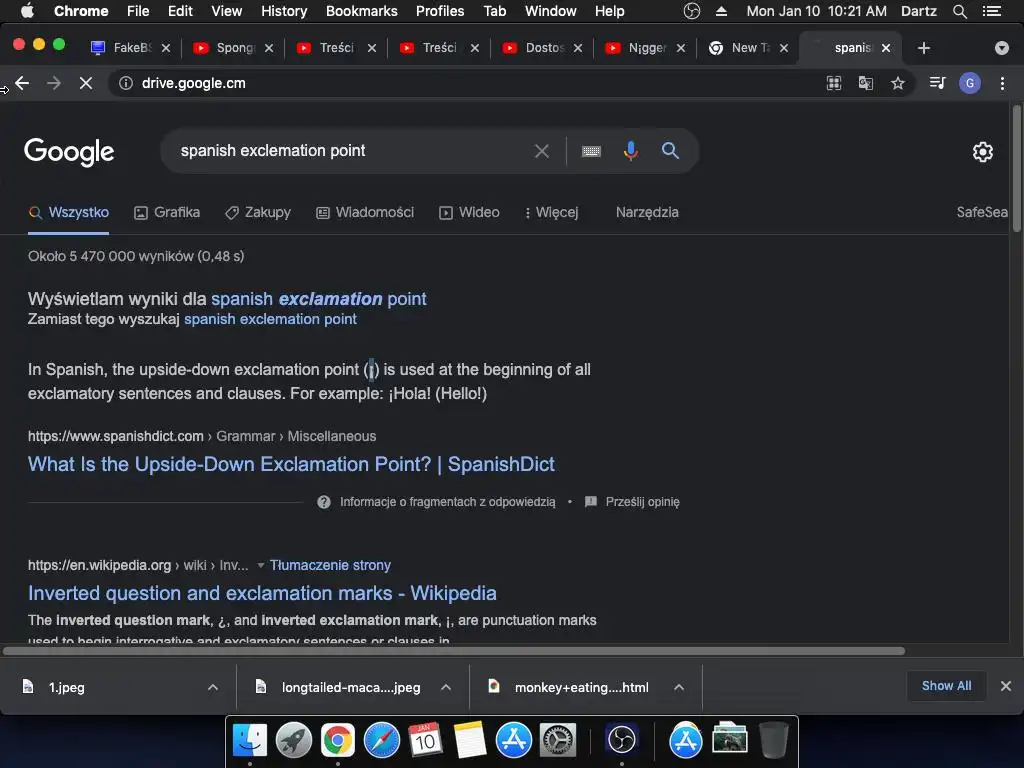The height and width of the screenshot is (768, 1024).
Task: Open the QR code grid icon in address bar
Action: click(834, 83)
